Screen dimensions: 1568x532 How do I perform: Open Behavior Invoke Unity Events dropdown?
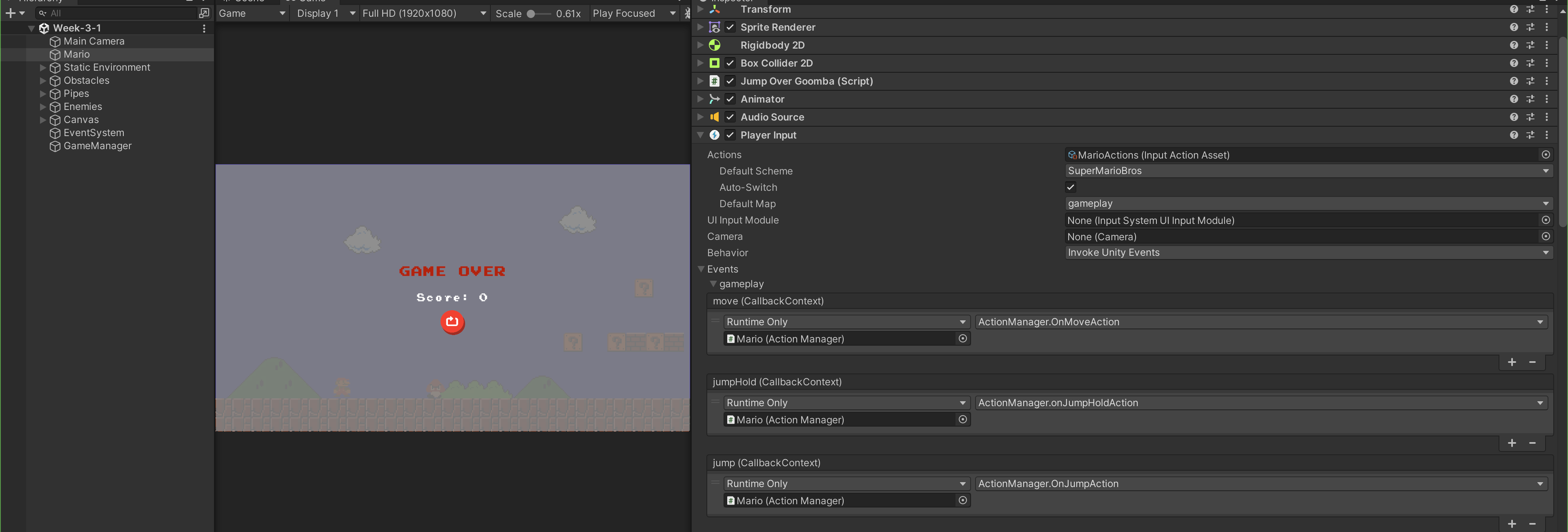(1308, 252)
